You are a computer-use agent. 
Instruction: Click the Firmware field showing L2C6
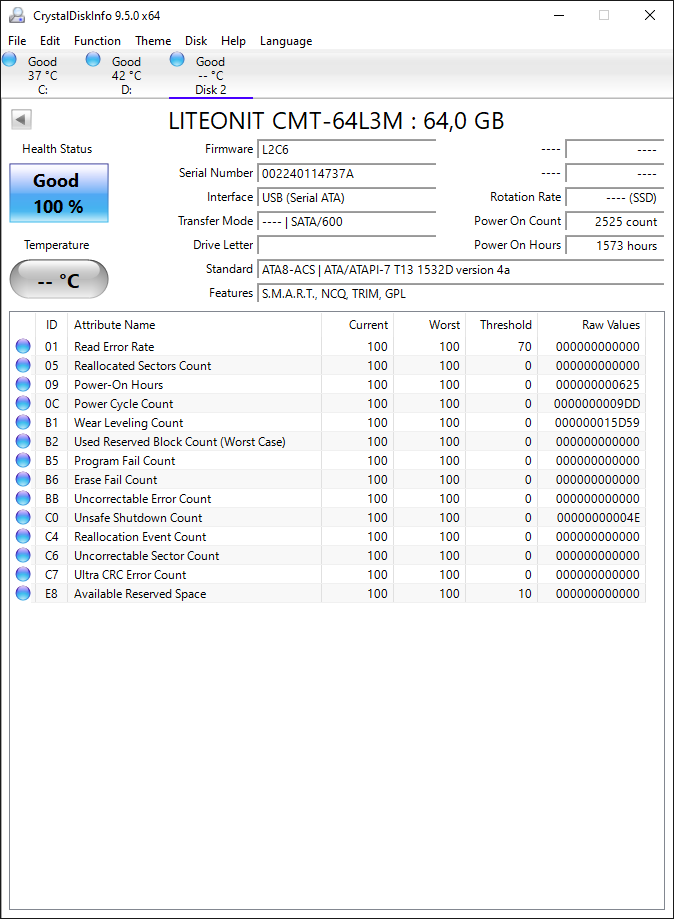tap(346, 149)
